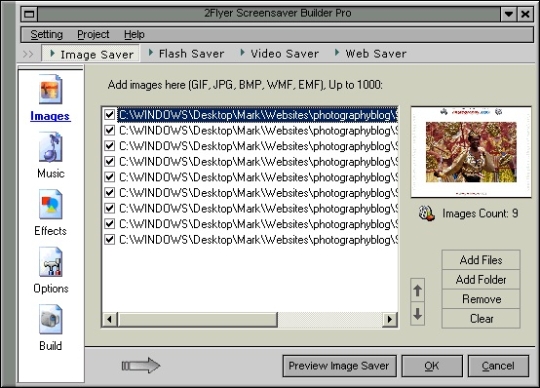Image resolution: width=540 pixels, height=388 pixels.
Task: Click the Clear button
Action: tap(481, 319)
